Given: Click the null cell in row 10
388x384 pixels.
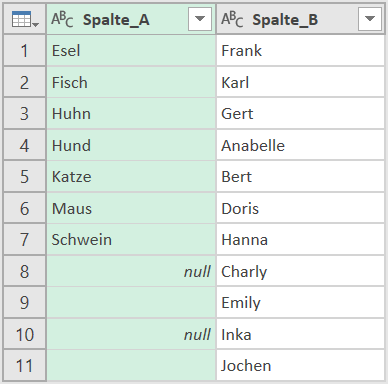Looking at the screenshot, I should tap(131, 334).
